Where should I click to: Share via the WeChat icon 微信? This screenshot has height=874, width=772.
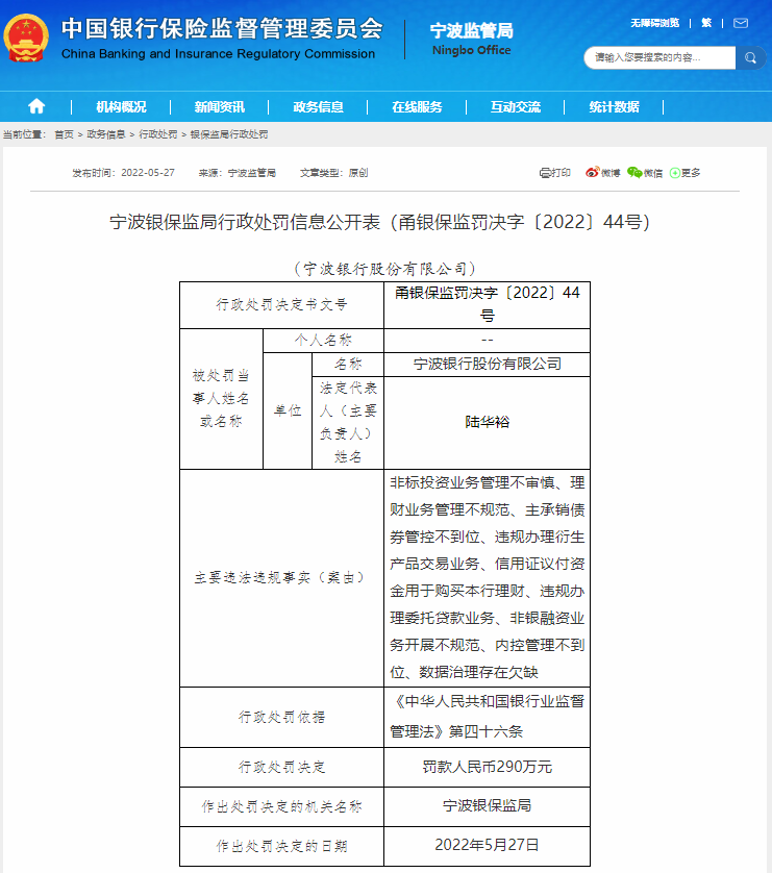click(x=644, y=173)
